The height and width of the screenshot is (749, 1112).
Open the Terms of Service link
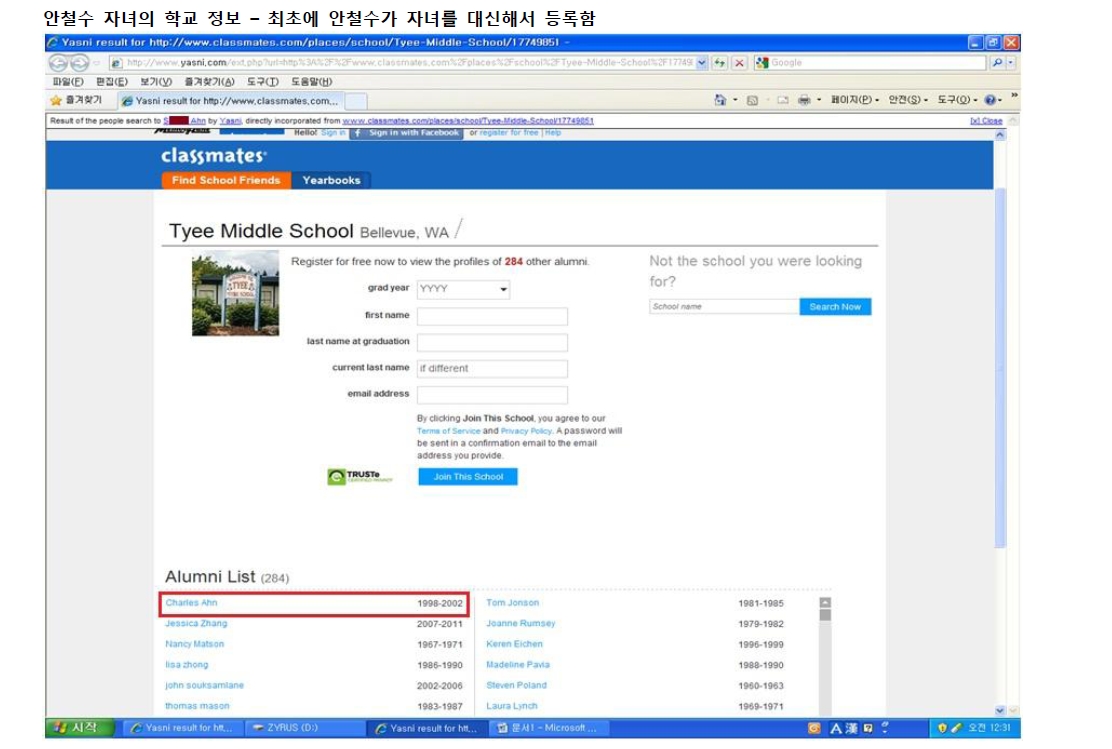click(x=448, y=431)
